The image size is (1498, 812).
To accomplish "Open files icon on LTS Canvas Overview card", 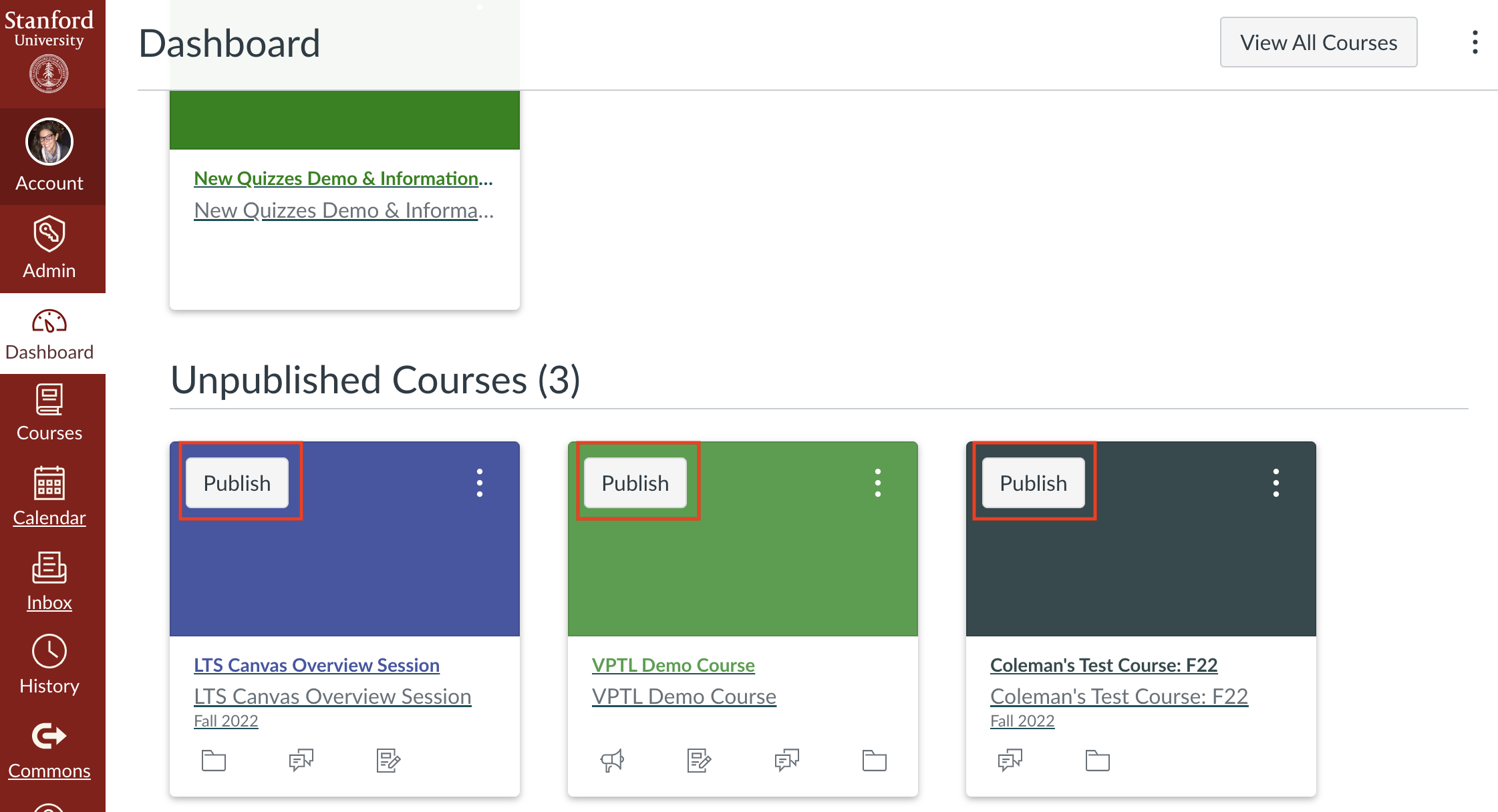I will (214, 761).
